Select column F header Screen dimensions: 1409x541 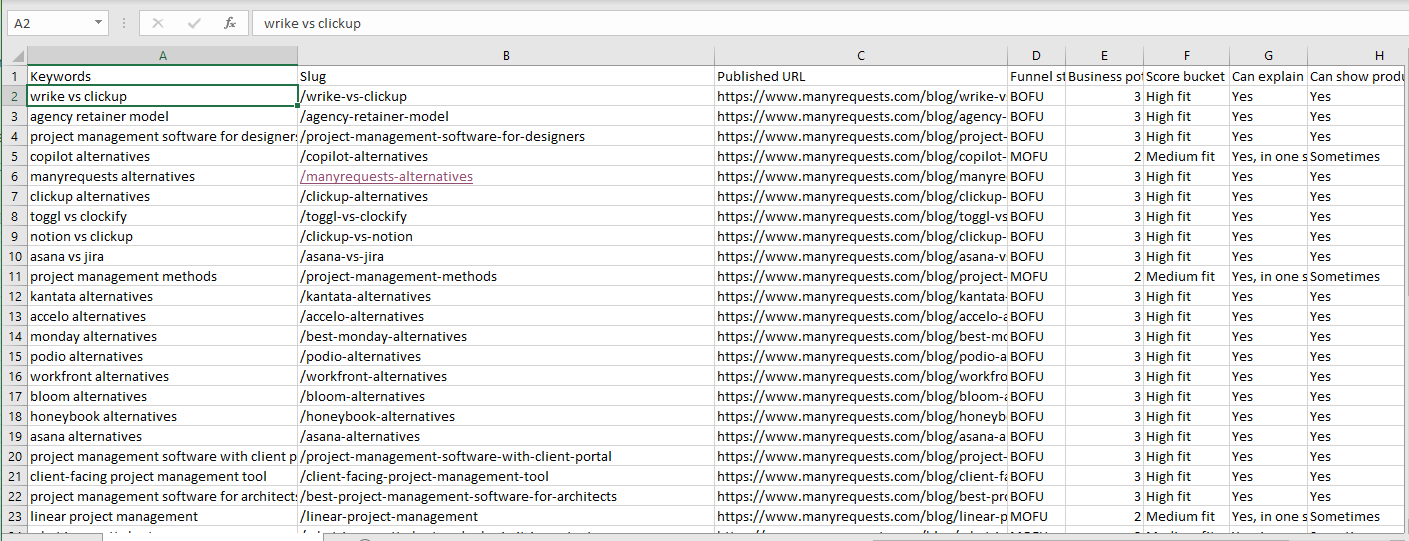point(1186,56)
